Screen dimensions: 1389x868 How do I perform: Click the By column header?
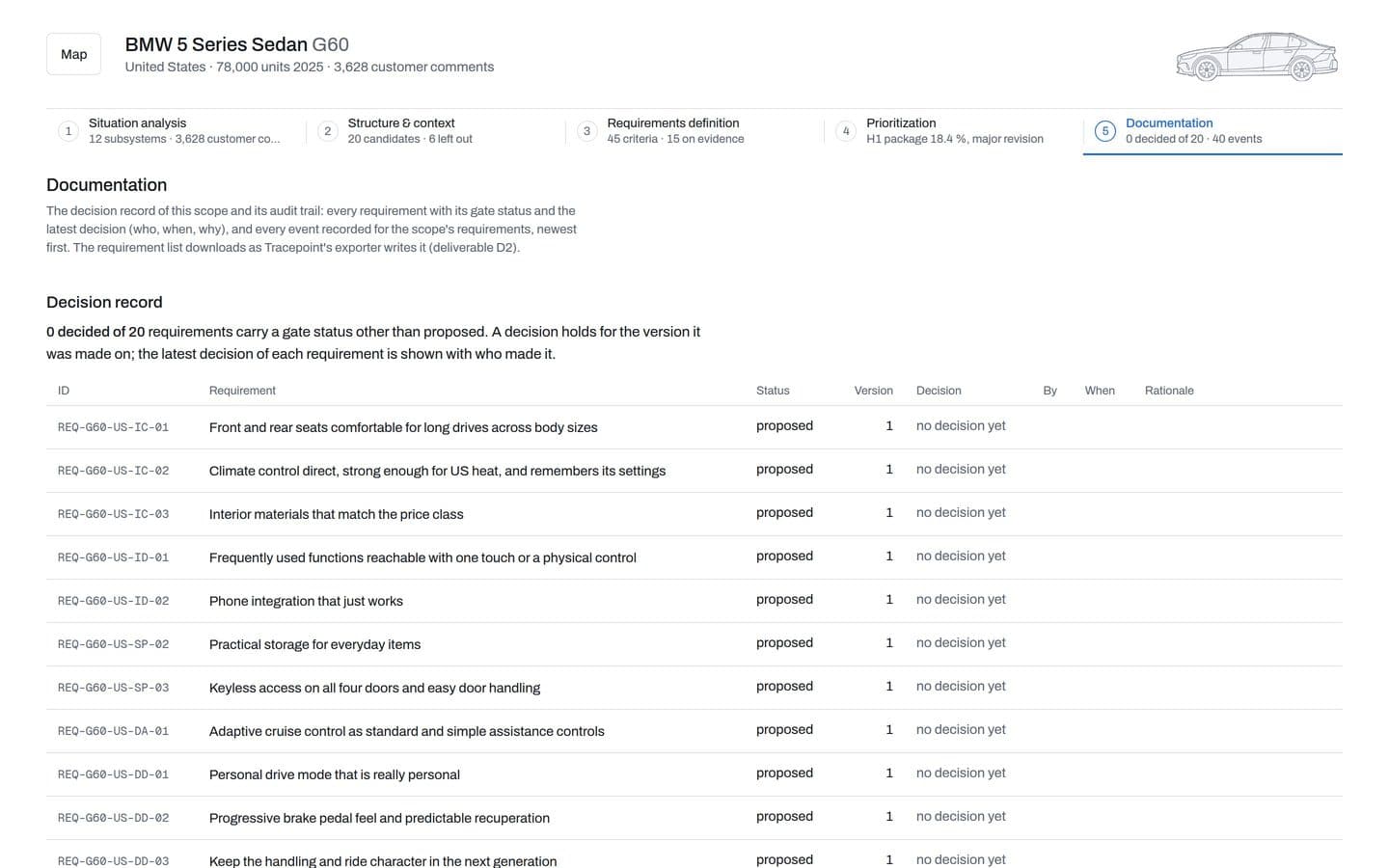1050,391
